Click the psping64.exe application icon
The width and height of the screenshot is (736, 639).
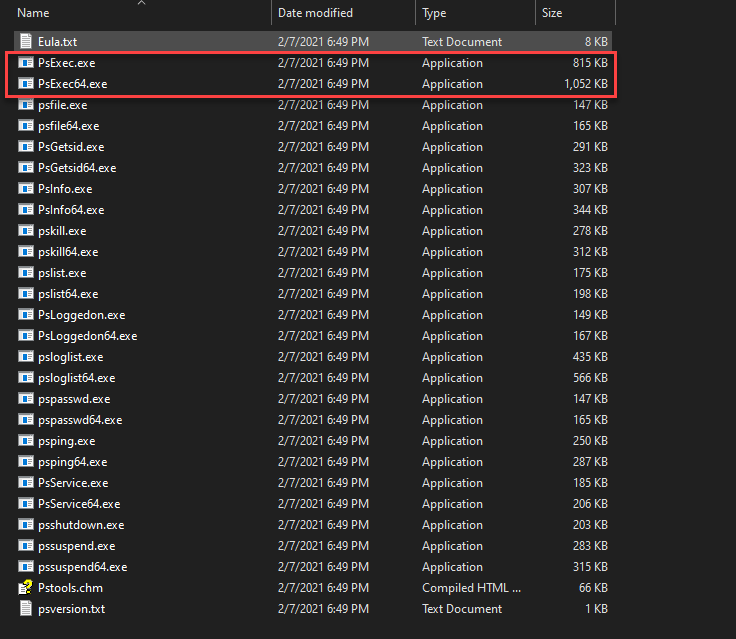(26, 461)
